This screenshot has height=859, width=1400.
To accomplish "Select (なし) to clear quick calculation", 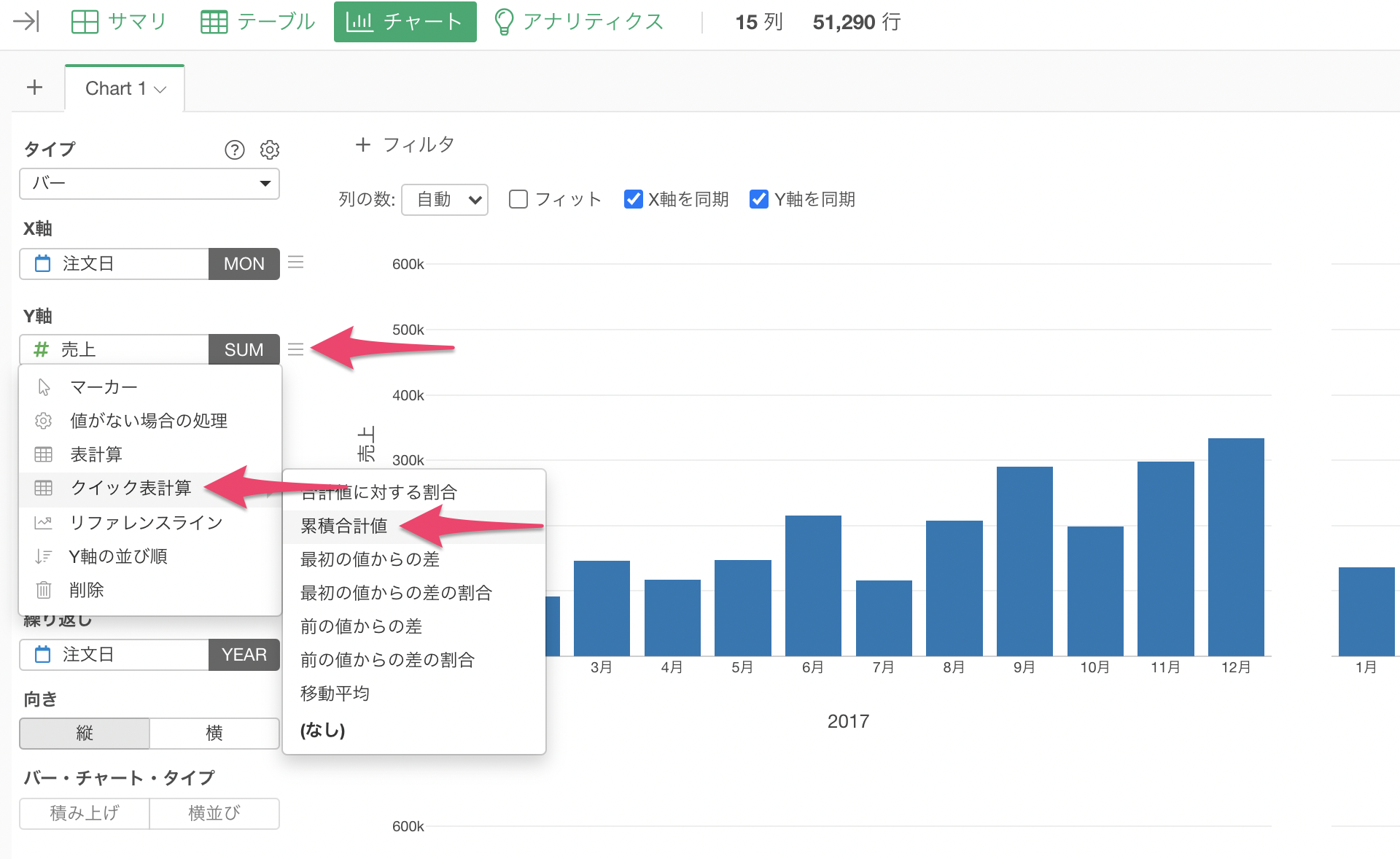I will (x=413, y=730).
